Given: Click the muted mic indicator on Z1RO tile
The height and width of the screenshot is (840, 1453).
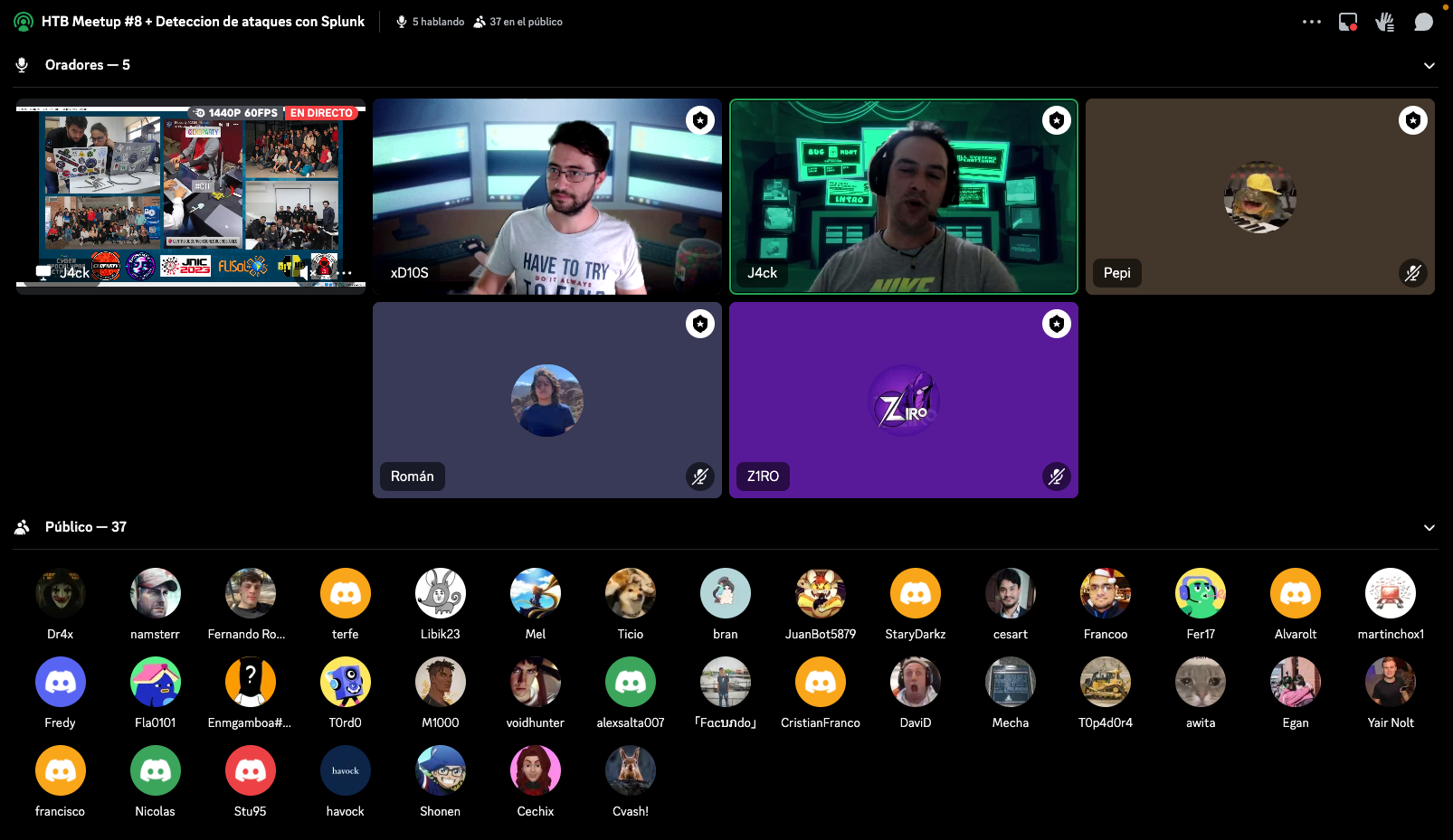Looking at the screenshot, I should pos(1056,477).
